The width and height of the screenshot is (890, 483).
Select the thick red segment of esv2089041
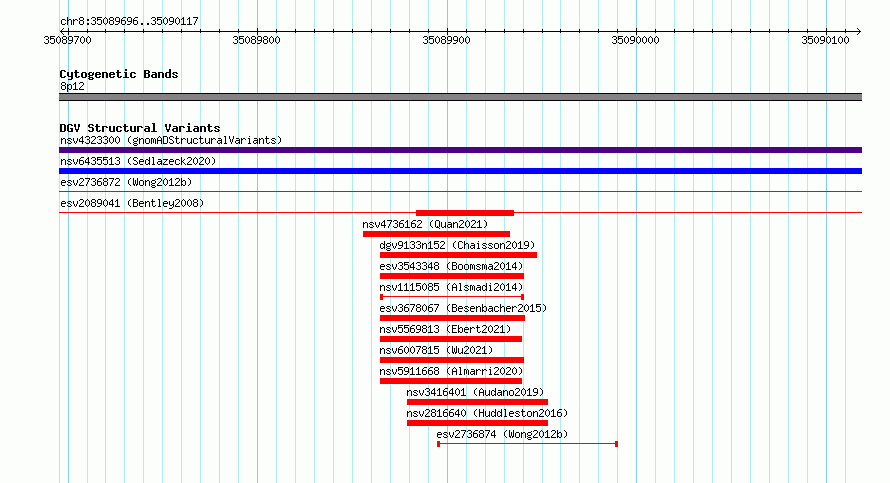pyautogui.click(x=465, y=213)
